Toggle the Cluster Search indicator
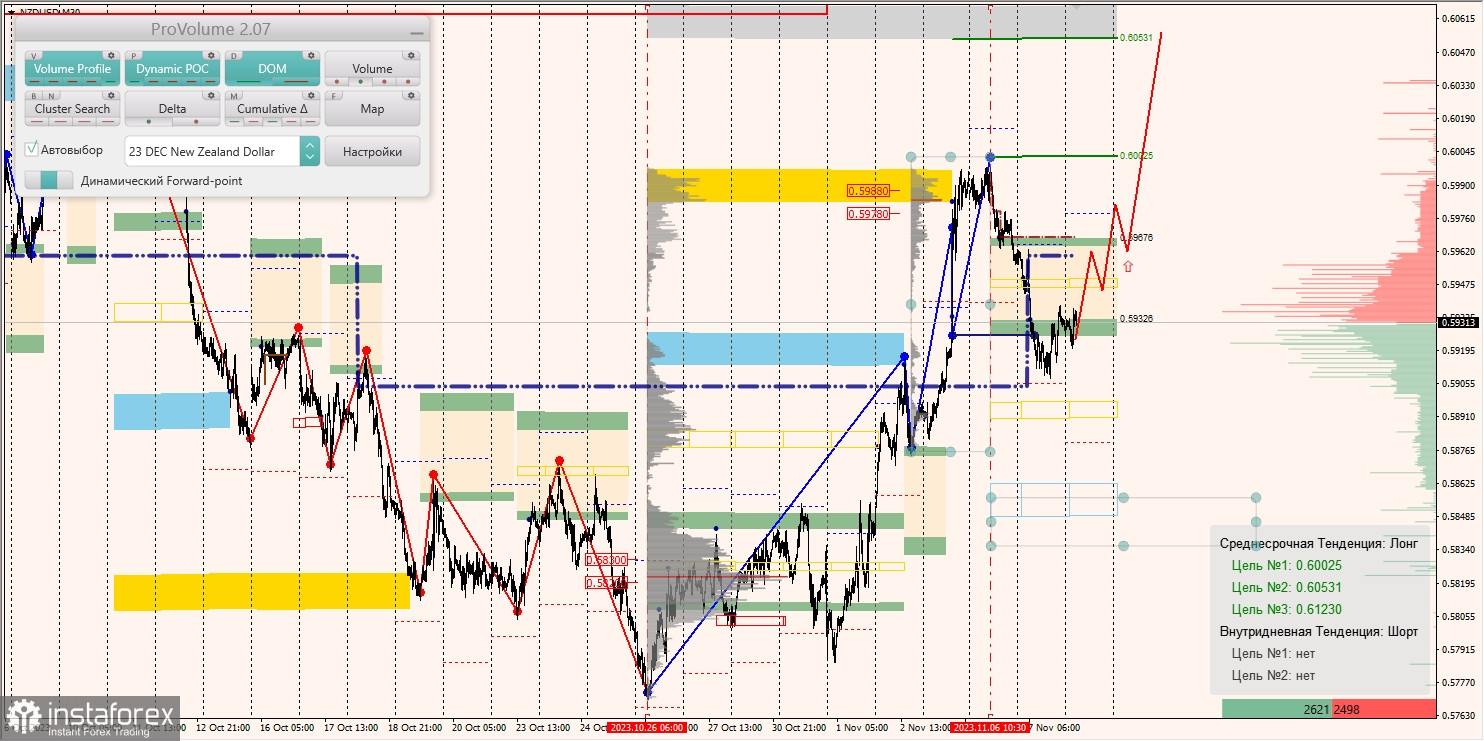The image size is (1484, 741). (x=72, y=109)
